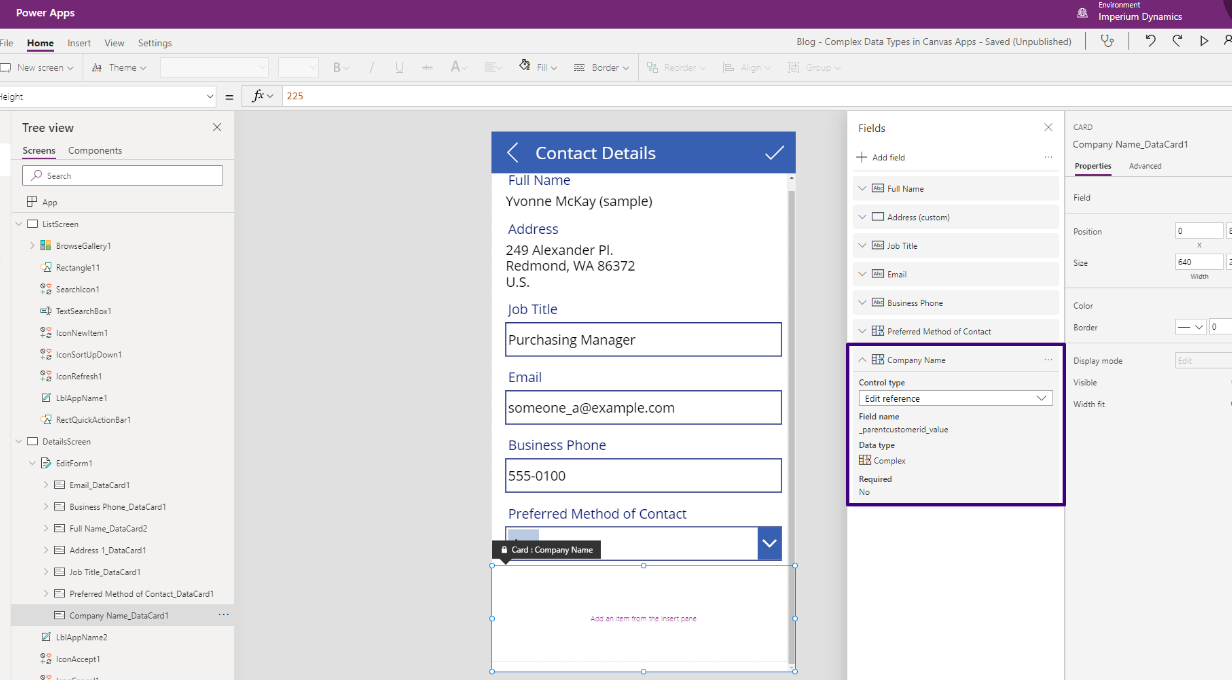This screenshot has height=680, width=1232.
Task: Click the Underline formatting icon
Action: pos(398,66)
